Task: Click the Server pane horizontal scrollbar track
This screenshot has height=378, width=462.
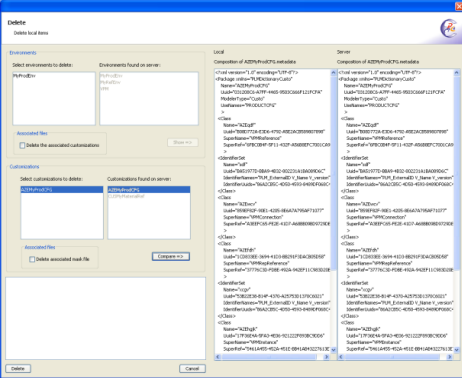Action: pos(394,357)
